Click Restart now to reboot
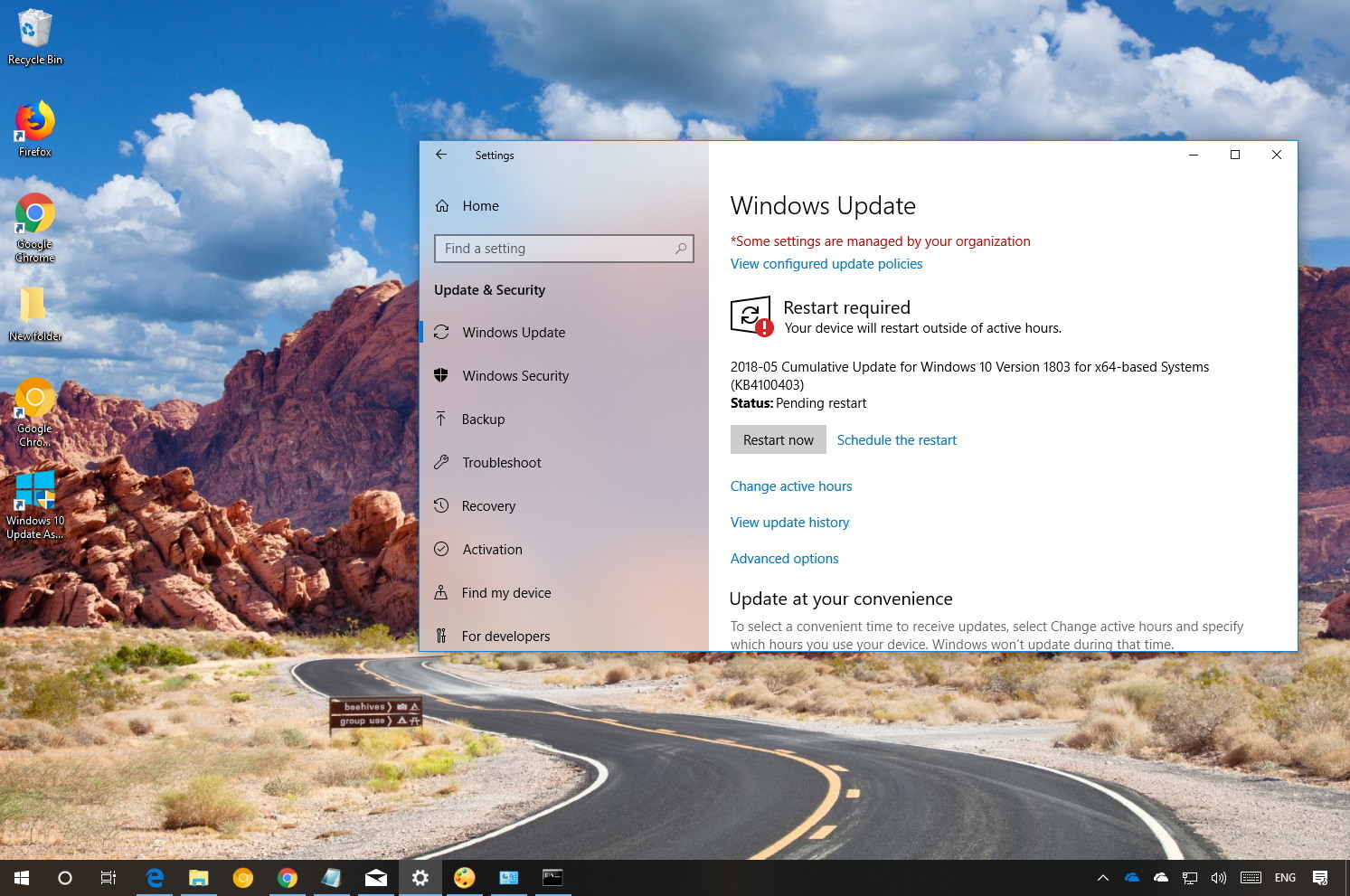The height and width of the screenshot is (896, 1350). pos(778,439)
